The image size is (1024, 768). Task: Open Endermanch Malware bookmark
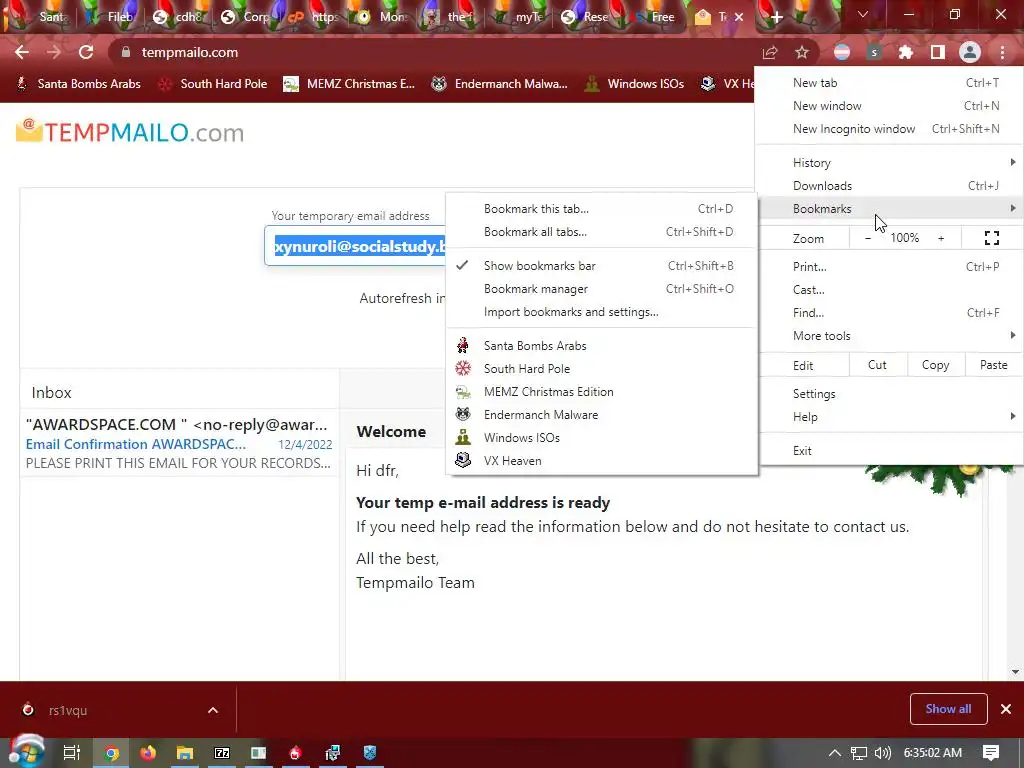click(601, 415)
